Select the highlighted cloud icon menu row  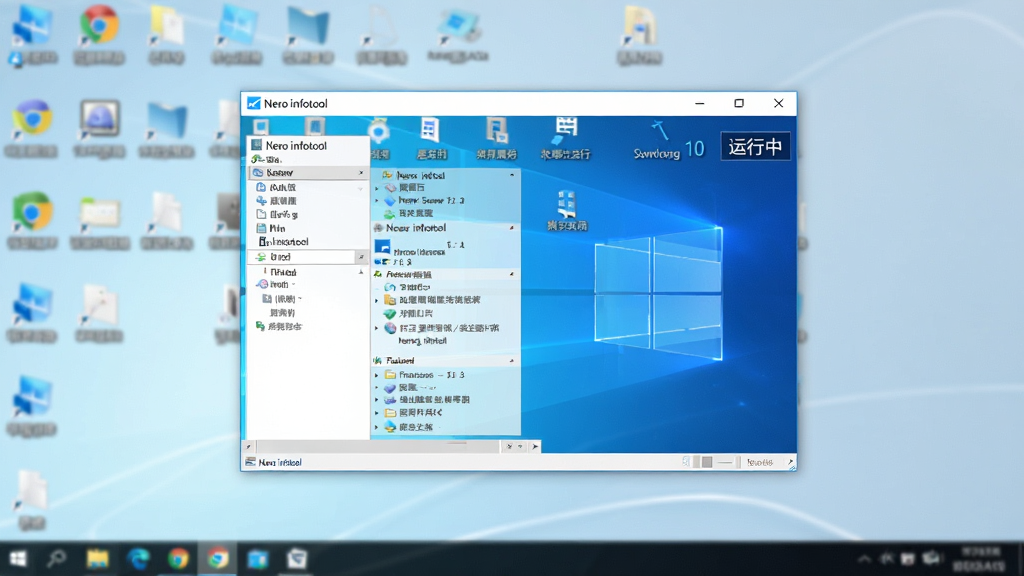308,172
